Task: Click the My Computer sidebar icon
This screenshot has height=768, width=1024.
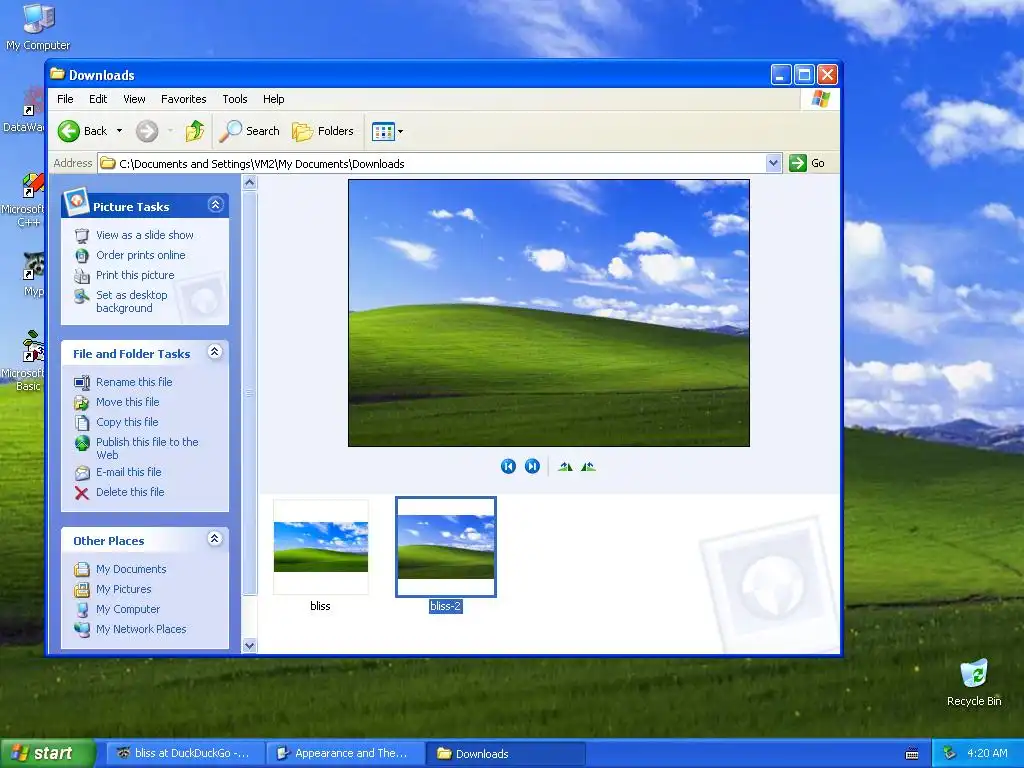Action: (x=82, y=609)
